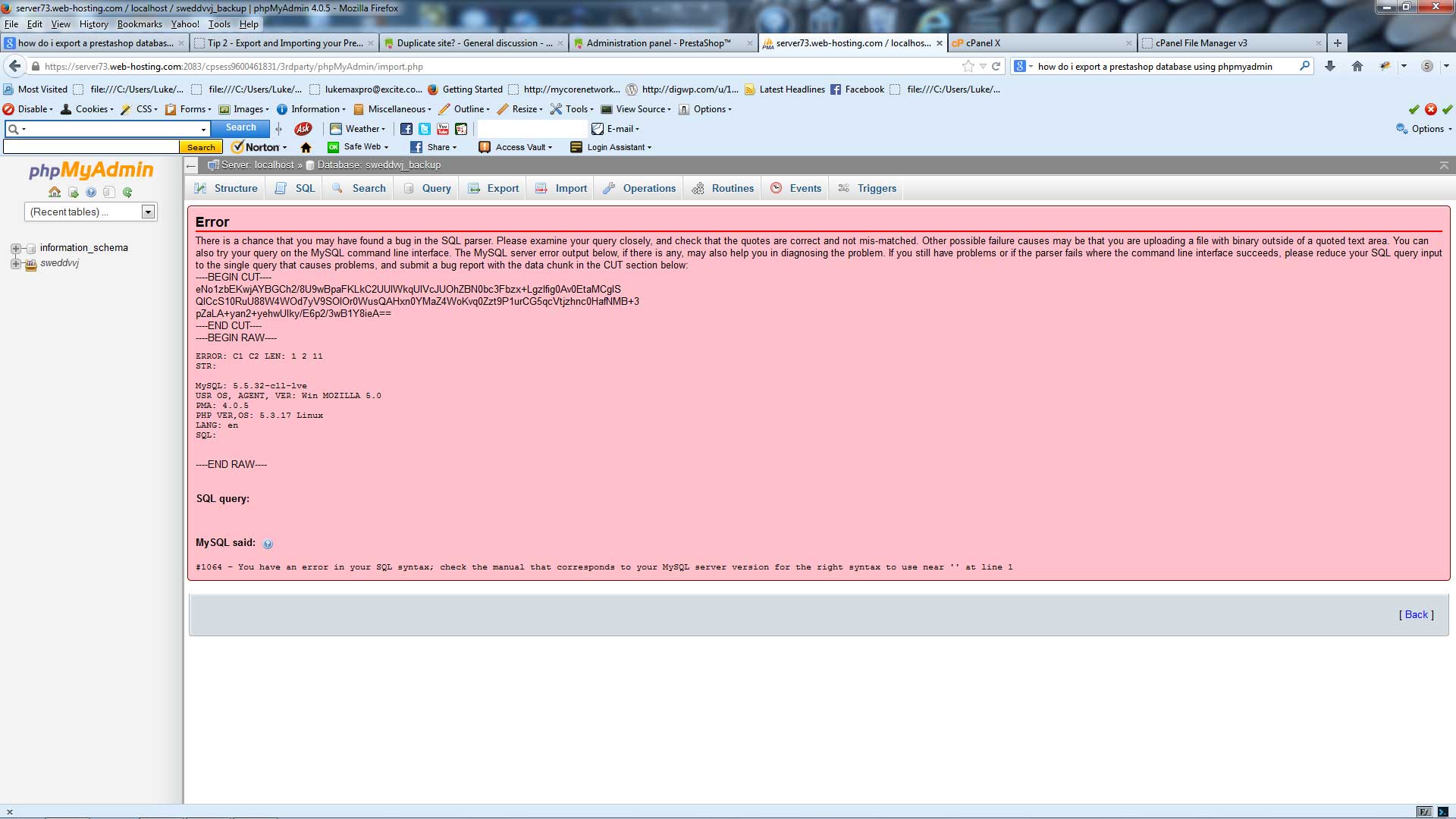Viewport: 1456px width, 819px height.
Task: Click Server: localhost breadcrumb link
Action: click(257, 165)
